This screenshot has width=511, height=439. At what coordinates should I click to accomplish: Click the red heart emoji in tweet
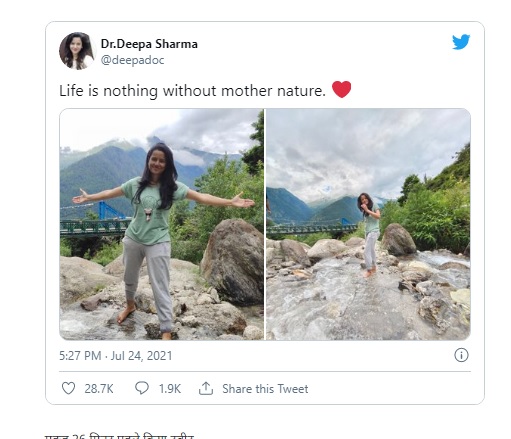[341, 89]
